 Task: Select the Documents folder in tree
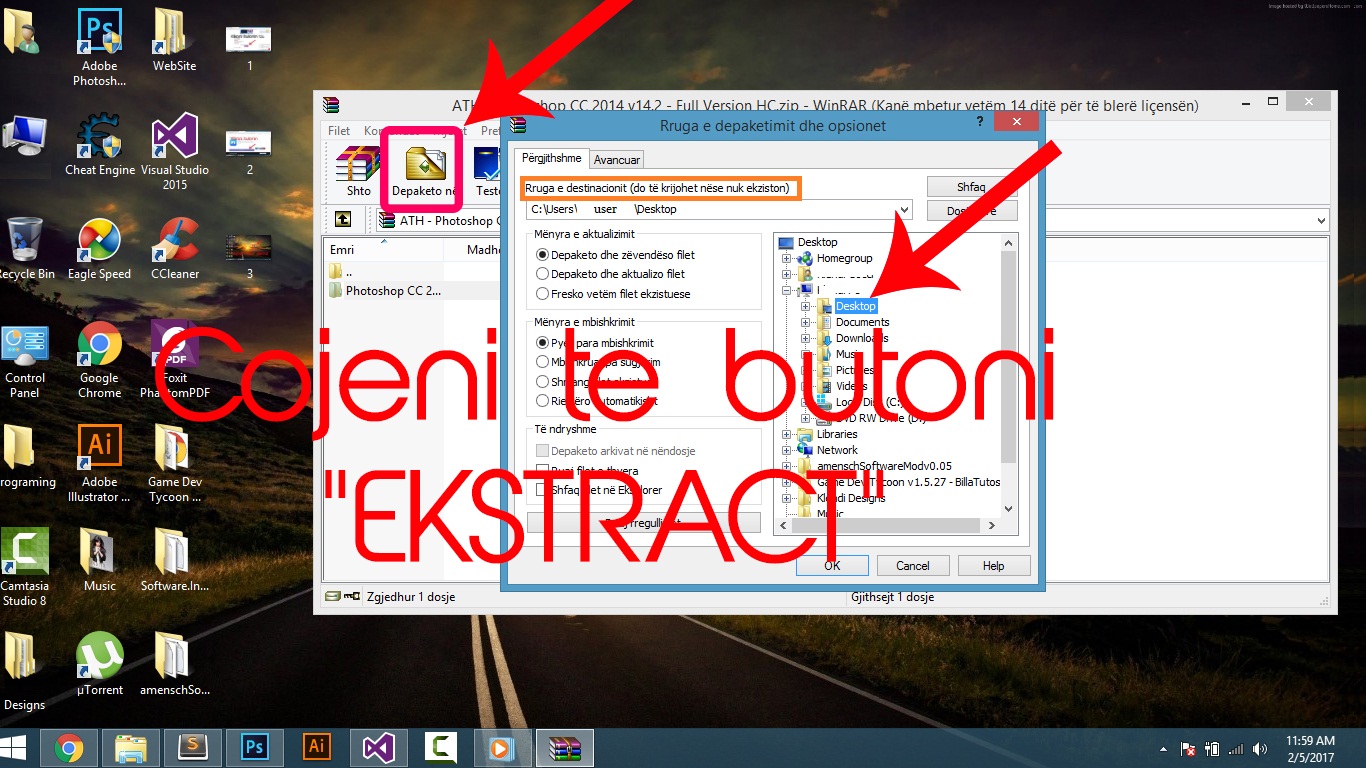point(862,322)
